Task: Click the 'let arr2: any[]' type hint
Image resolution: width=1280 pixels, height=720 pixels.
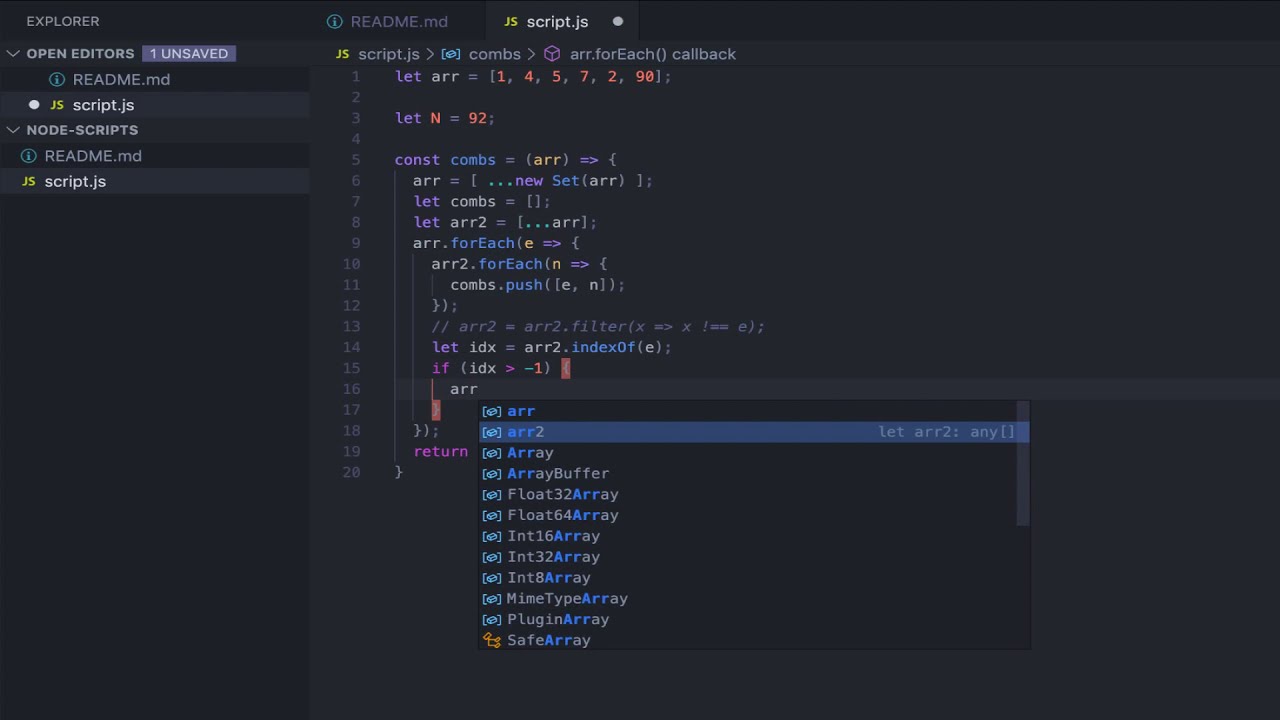Action: tap(946, 432)
